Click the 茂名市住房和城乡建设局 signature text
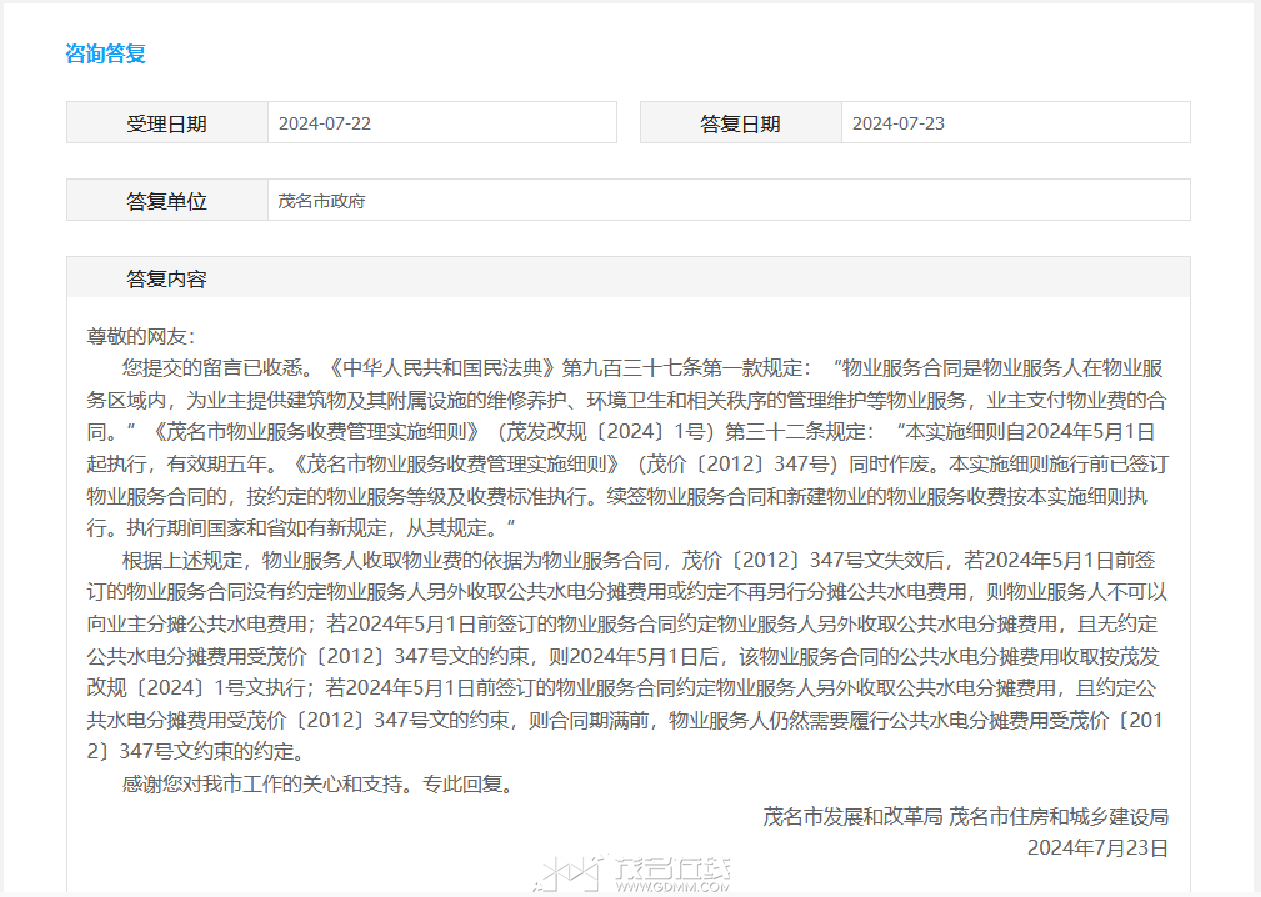Image resolution: width=1261 pixels, height=897 pixels. [x=1059, y=816]
